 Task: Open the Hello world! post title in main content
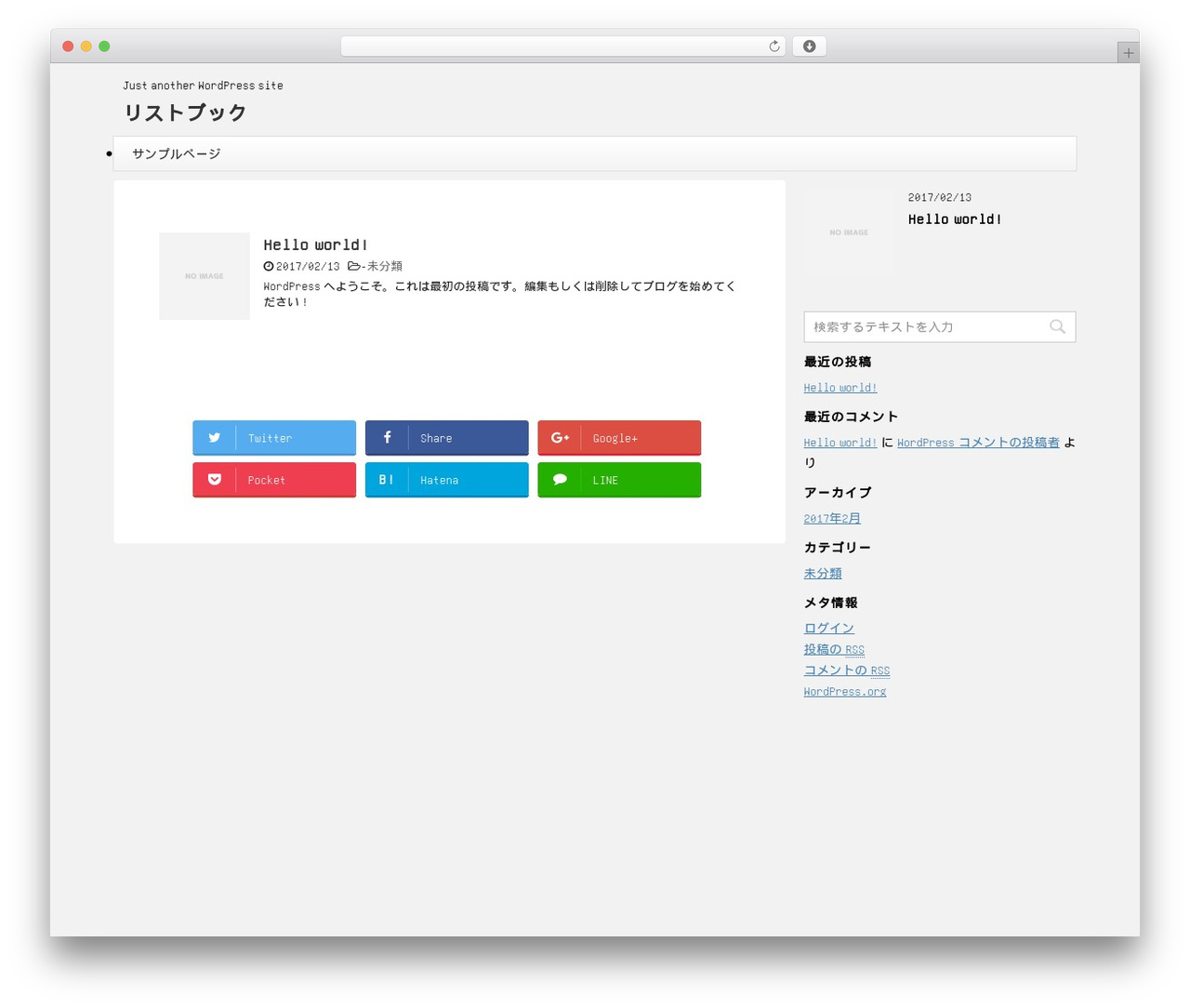[x=315, y=245]
